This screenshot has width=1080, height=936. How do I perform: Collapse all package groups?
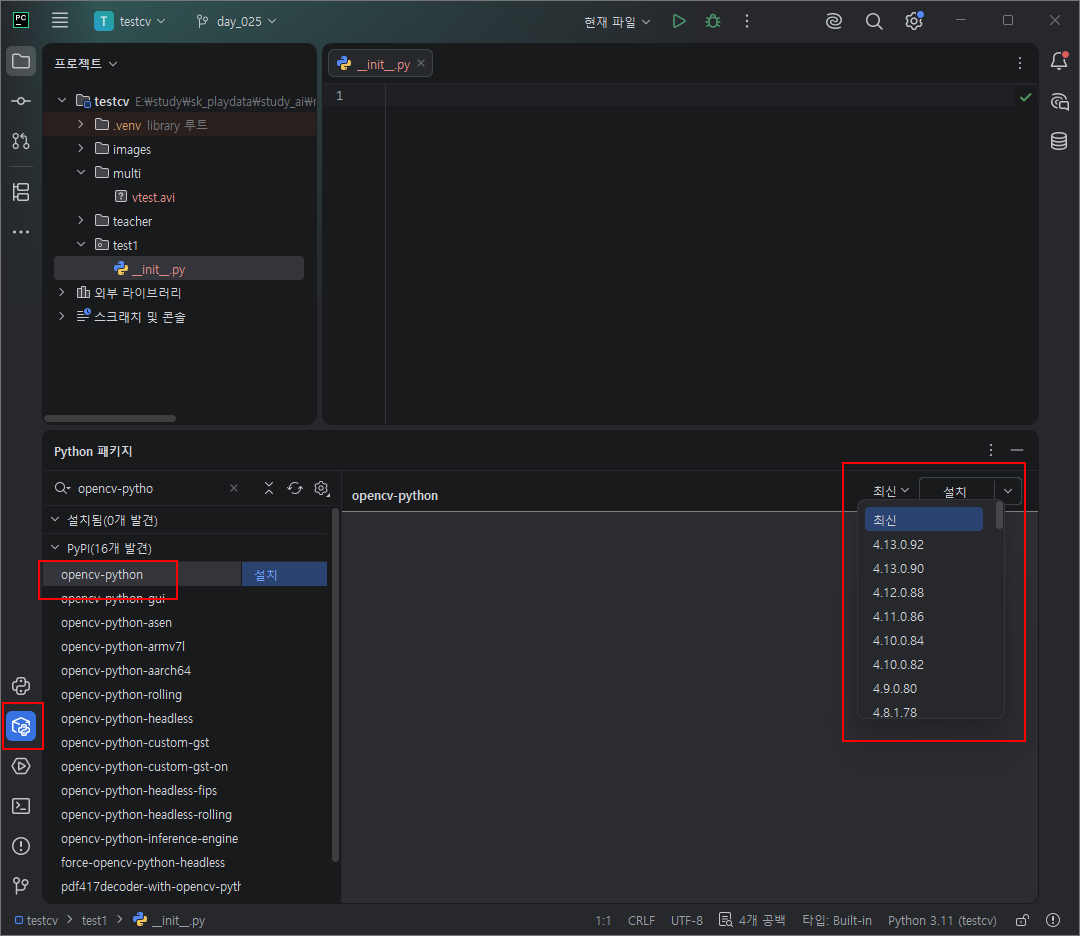tap(269, 488)
